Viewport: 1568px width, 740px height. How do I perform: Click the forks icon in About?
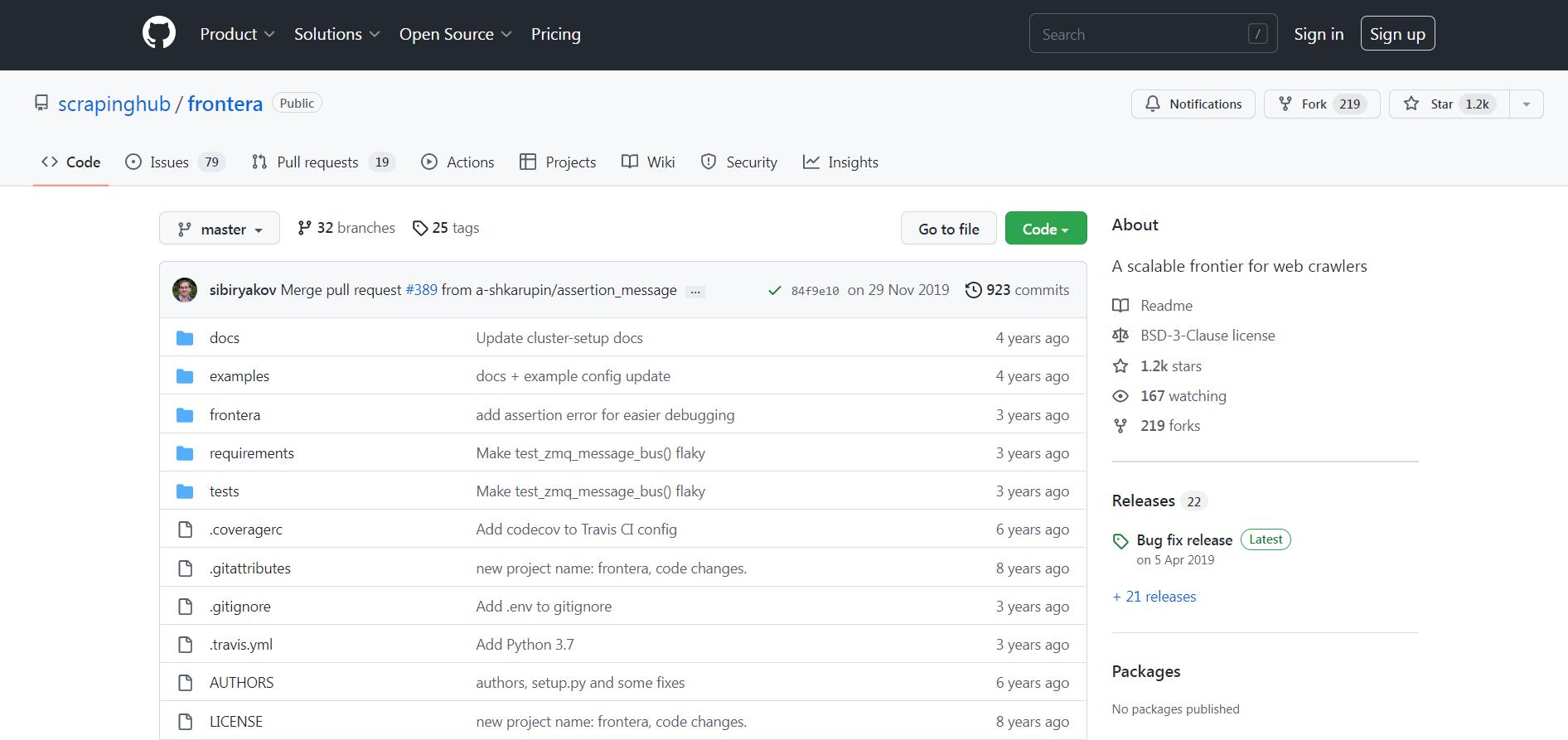(x=1120, y=426)
